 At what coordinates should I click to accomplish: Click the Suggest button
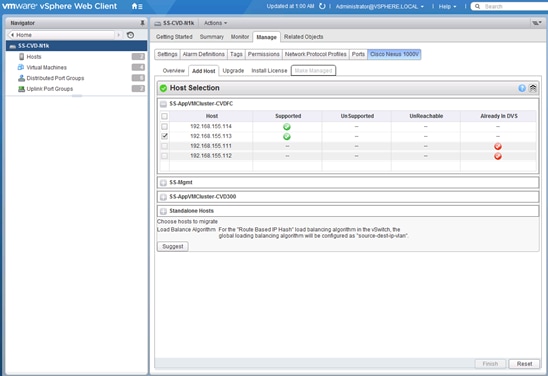click(x=173, y=246)
